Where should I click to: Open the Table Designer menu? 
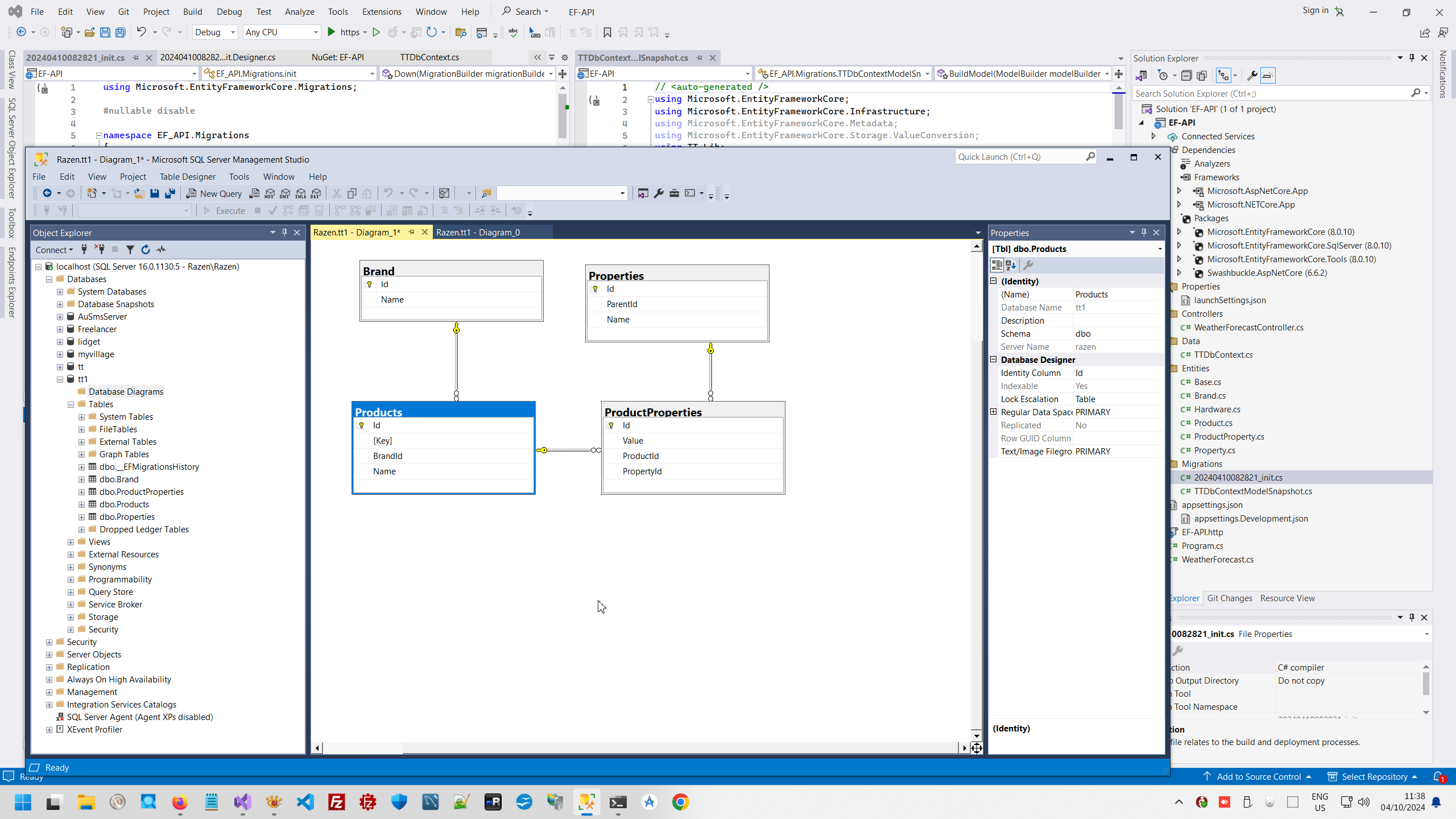coord(187,177)
